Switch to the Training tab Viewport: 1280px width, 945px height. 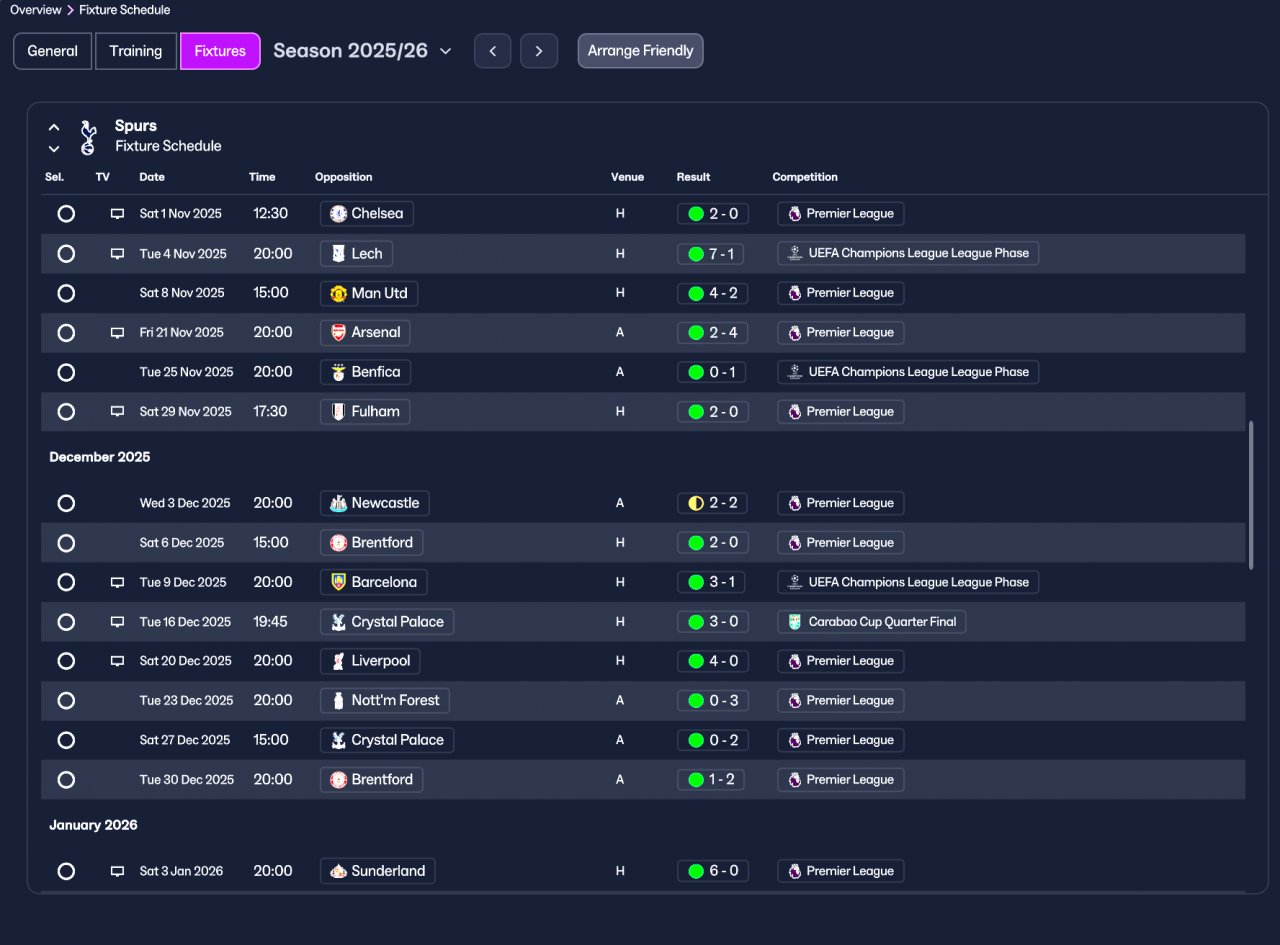pos(136,51)
